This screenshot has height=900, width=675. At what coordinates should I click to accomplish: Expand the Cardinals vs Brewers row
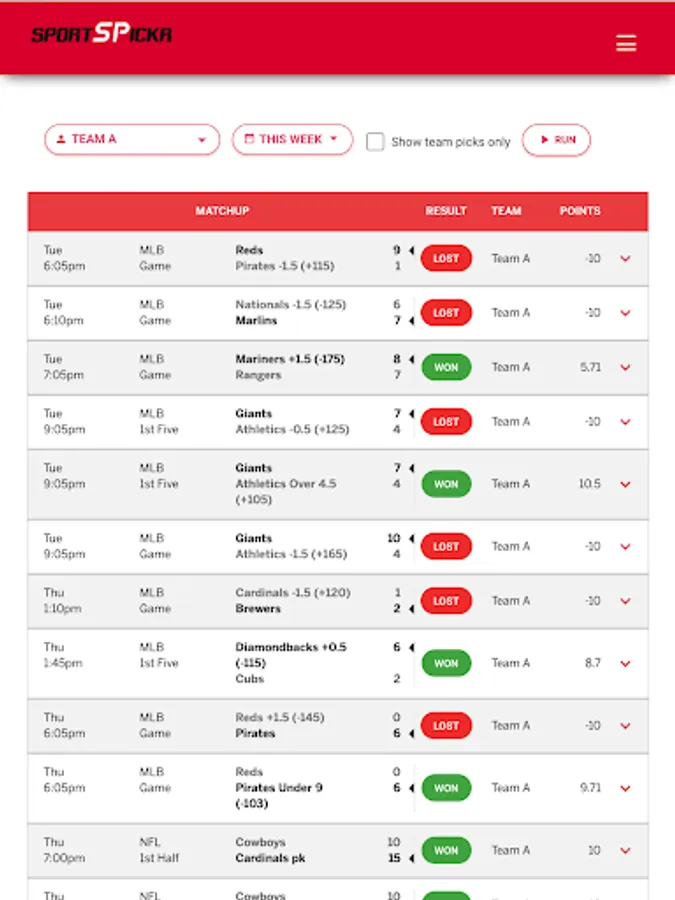pos(625,601)
